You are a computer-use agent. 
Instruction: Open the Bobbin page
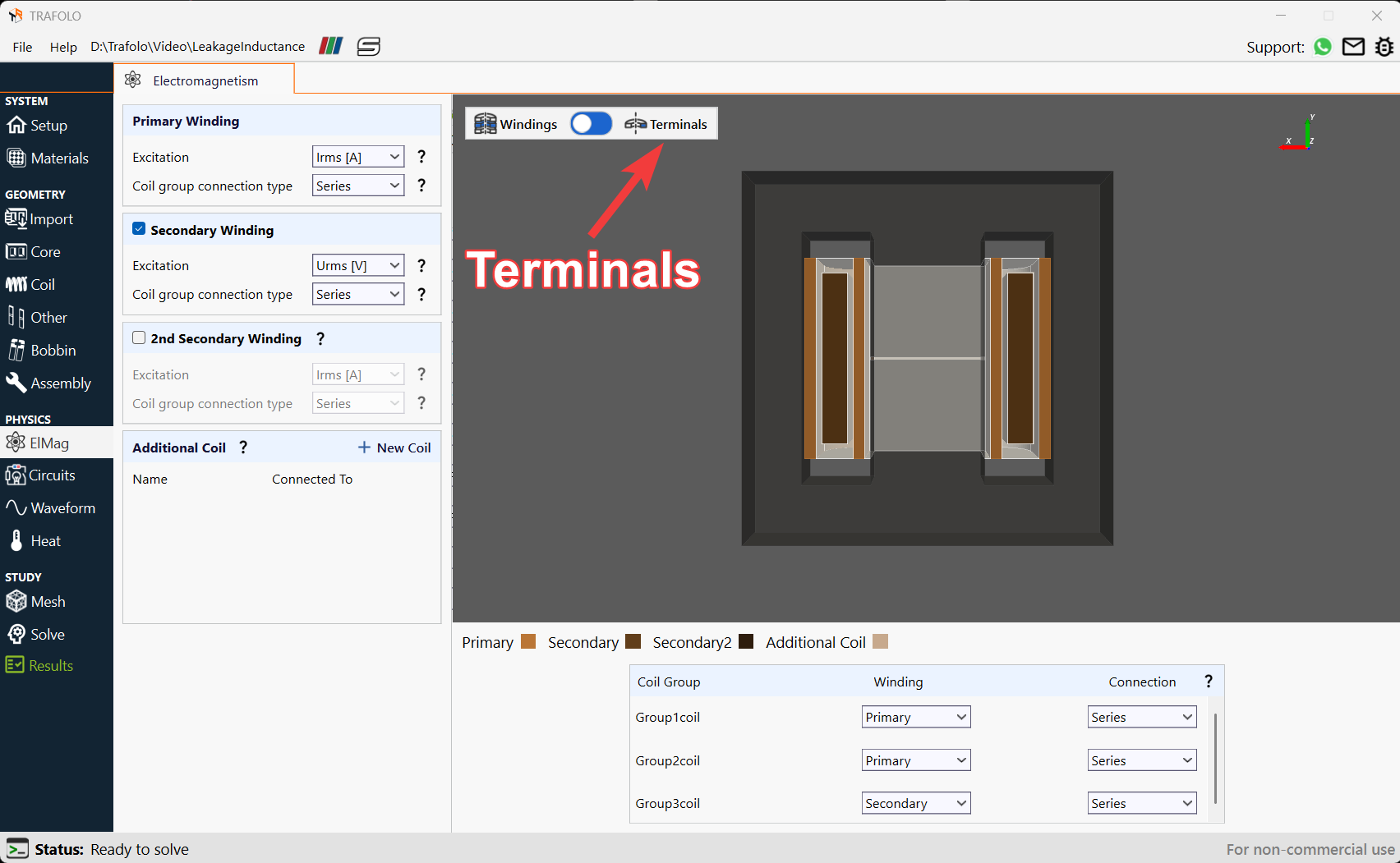point(42,351)
